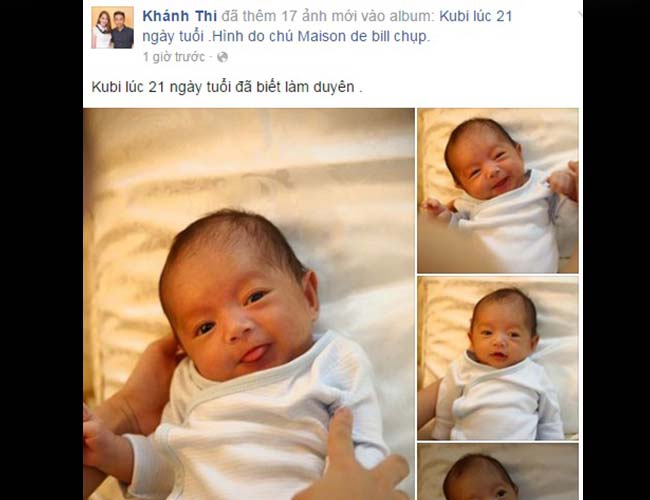The image size is (650, 500).
Task: Click the woman in the profile avatar
Action: [x=102, y=29]
